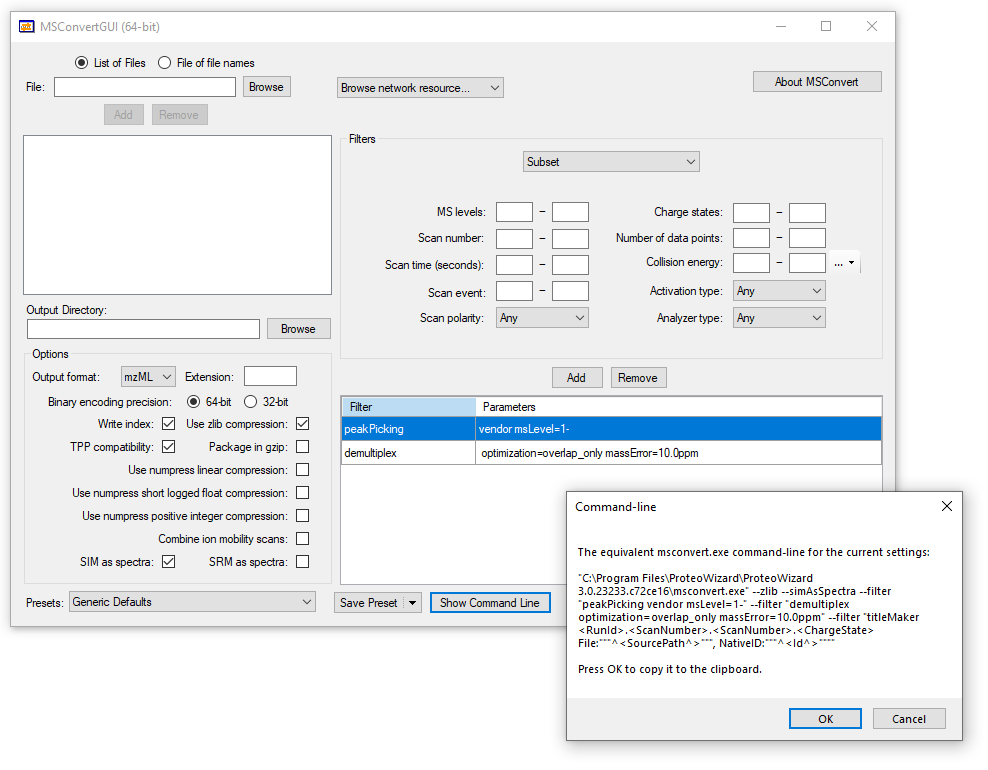The height and width of the screenshot is (770, 988).
Task: Click the About MSConvert button
Action: pyautogui.click(x=817, y=82)
